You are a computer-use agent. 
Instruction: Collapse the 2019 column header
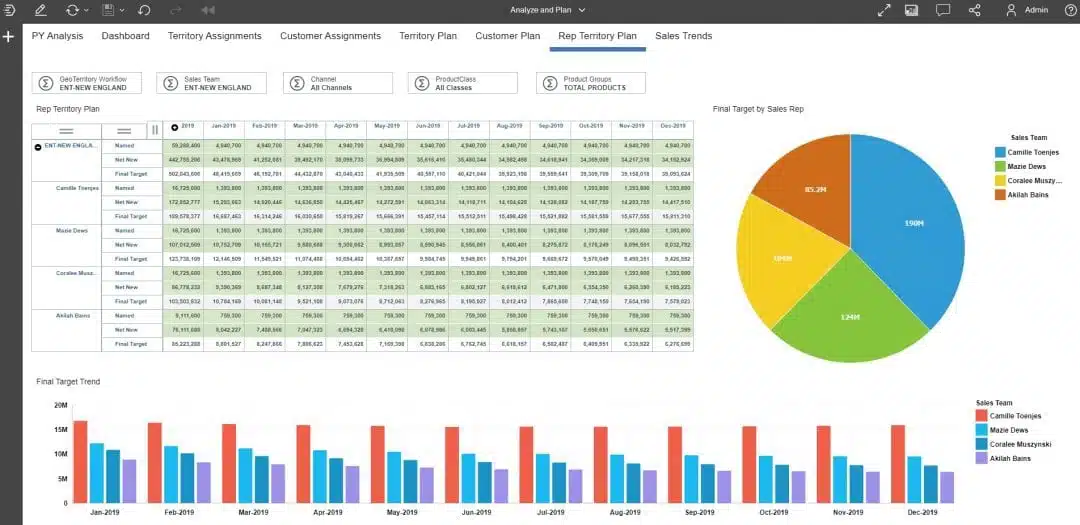tap(175, 127)
